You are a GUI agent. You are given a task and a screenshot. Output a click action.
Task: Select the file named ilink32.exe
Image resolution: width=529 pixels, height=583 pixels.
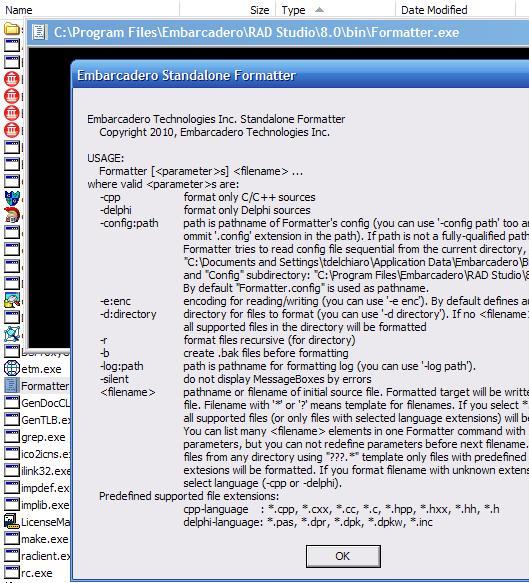point(46,471)
